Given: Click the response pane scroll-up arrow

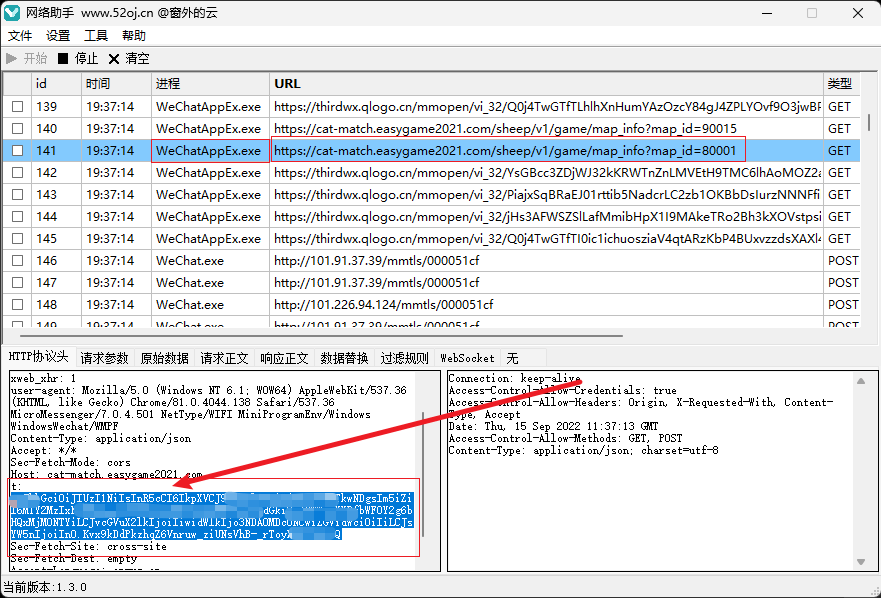Looking at the screenshot, I should [861, 381].
